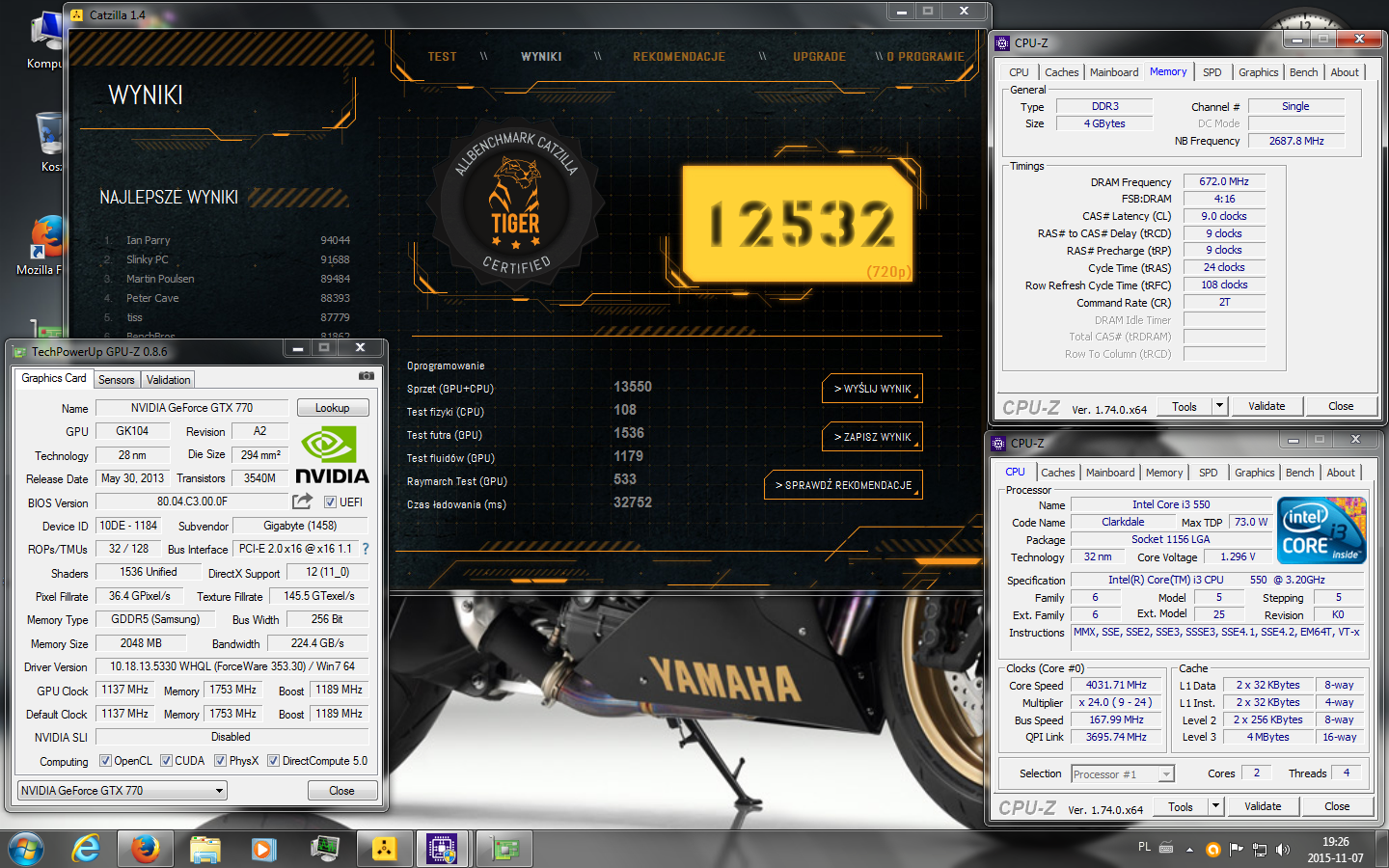The image size is (1389, 868).
Task: Click WYŚLIJ WYNIK button
Action: [872, 389]
